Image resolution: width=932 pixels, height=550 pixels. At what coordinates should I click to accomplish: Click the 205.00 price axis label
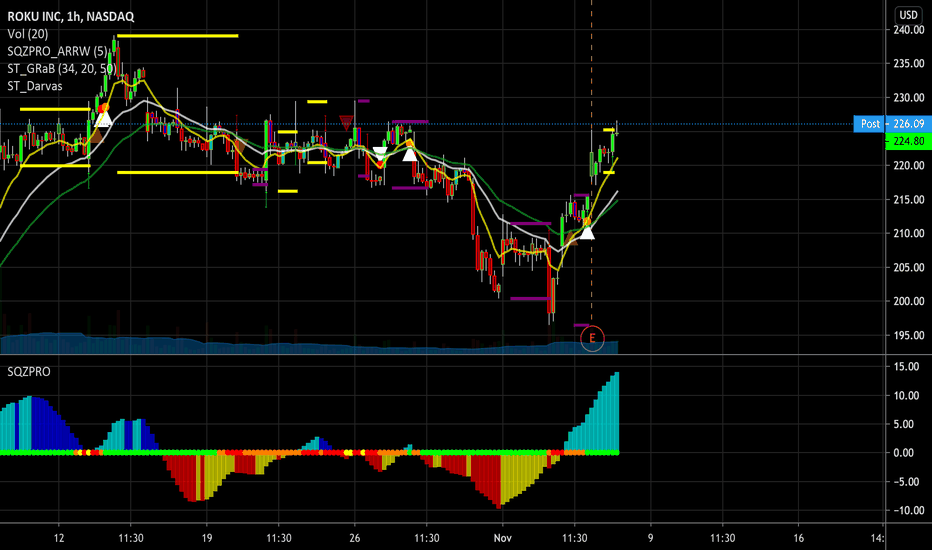pyautogui.click(x=909, y=267)
